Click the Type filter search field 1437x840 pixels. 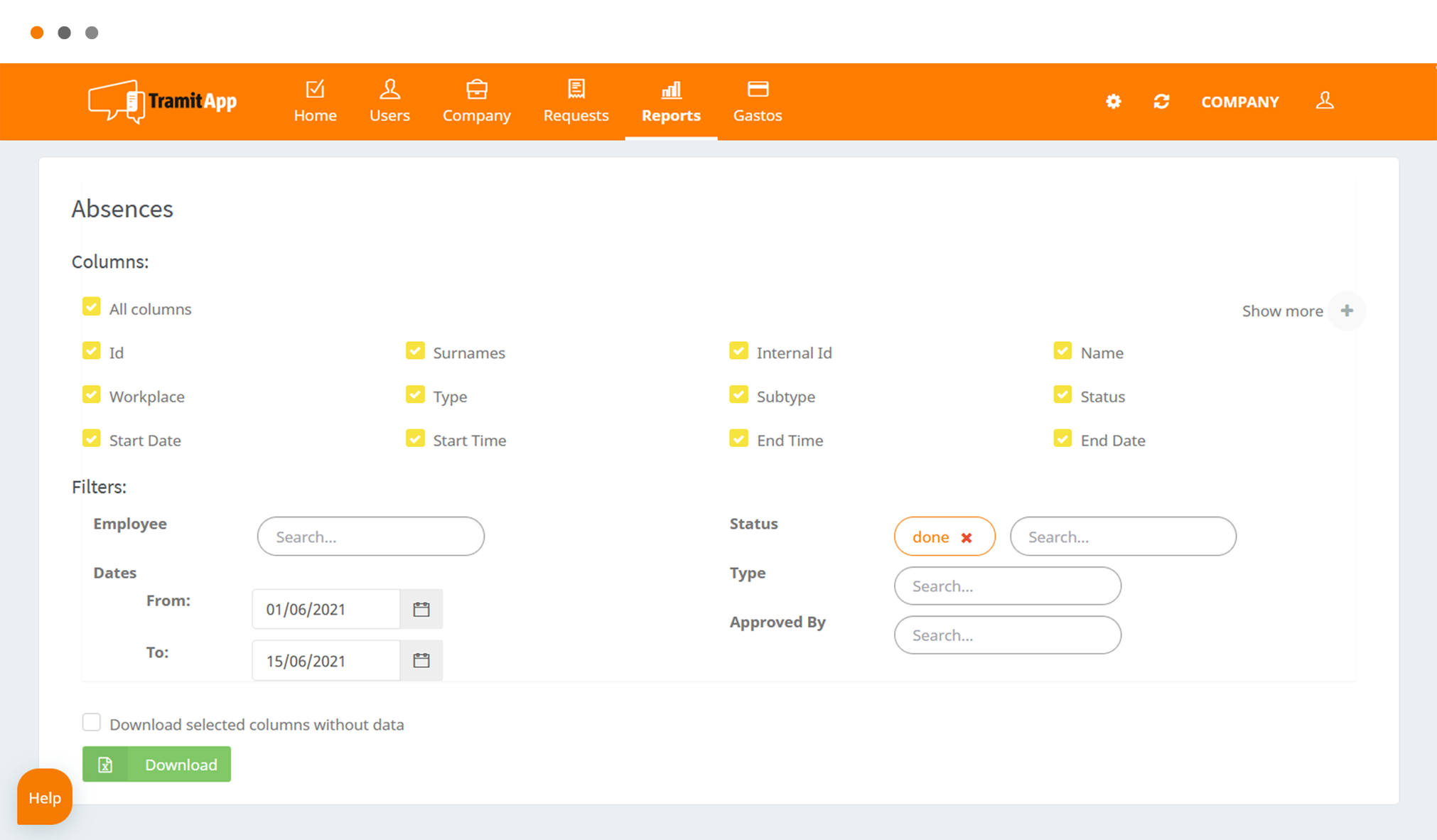[1008, 586]
